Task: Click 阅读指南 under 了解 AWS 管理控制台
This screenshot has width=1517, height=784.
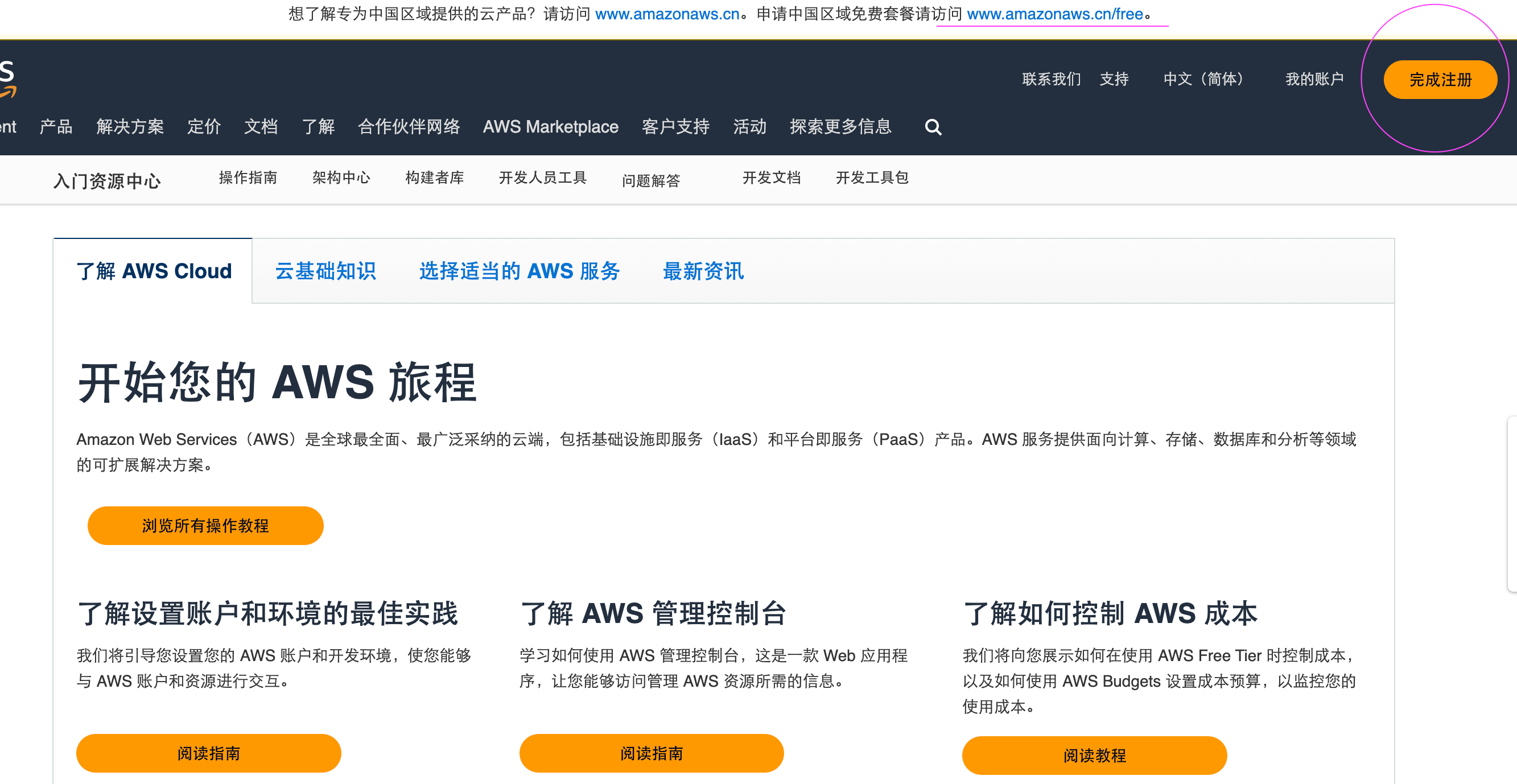Action: (652, 753)
